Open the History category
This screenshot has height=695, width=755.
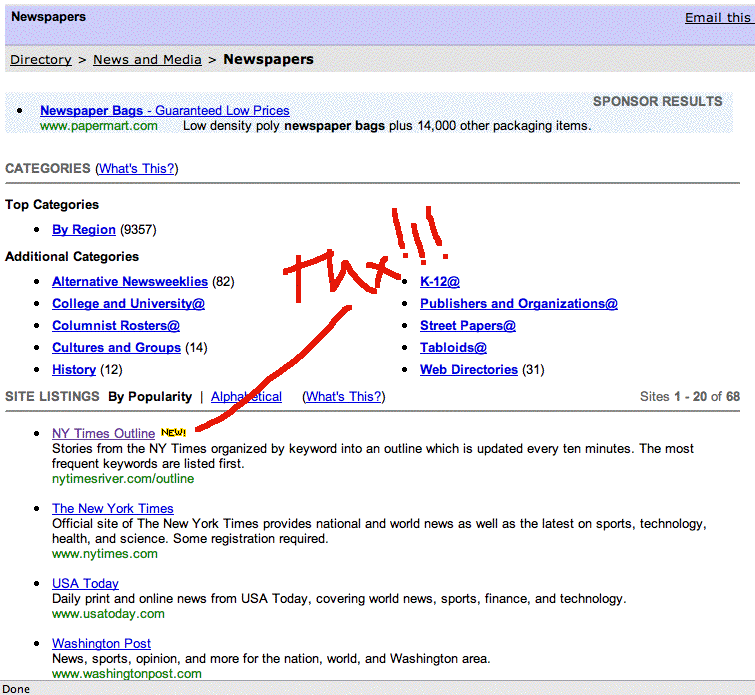click(74, 370)
